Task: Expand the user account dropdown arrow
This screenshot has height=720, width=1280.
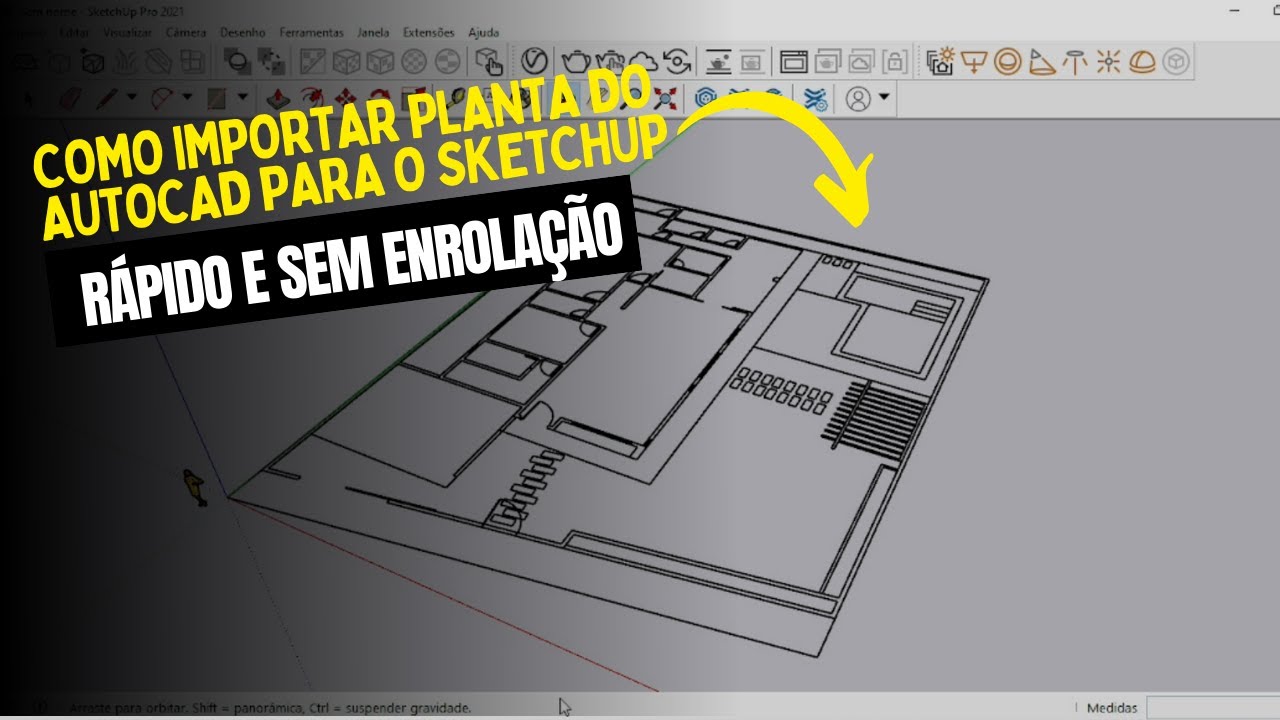Action: point(884,98)
